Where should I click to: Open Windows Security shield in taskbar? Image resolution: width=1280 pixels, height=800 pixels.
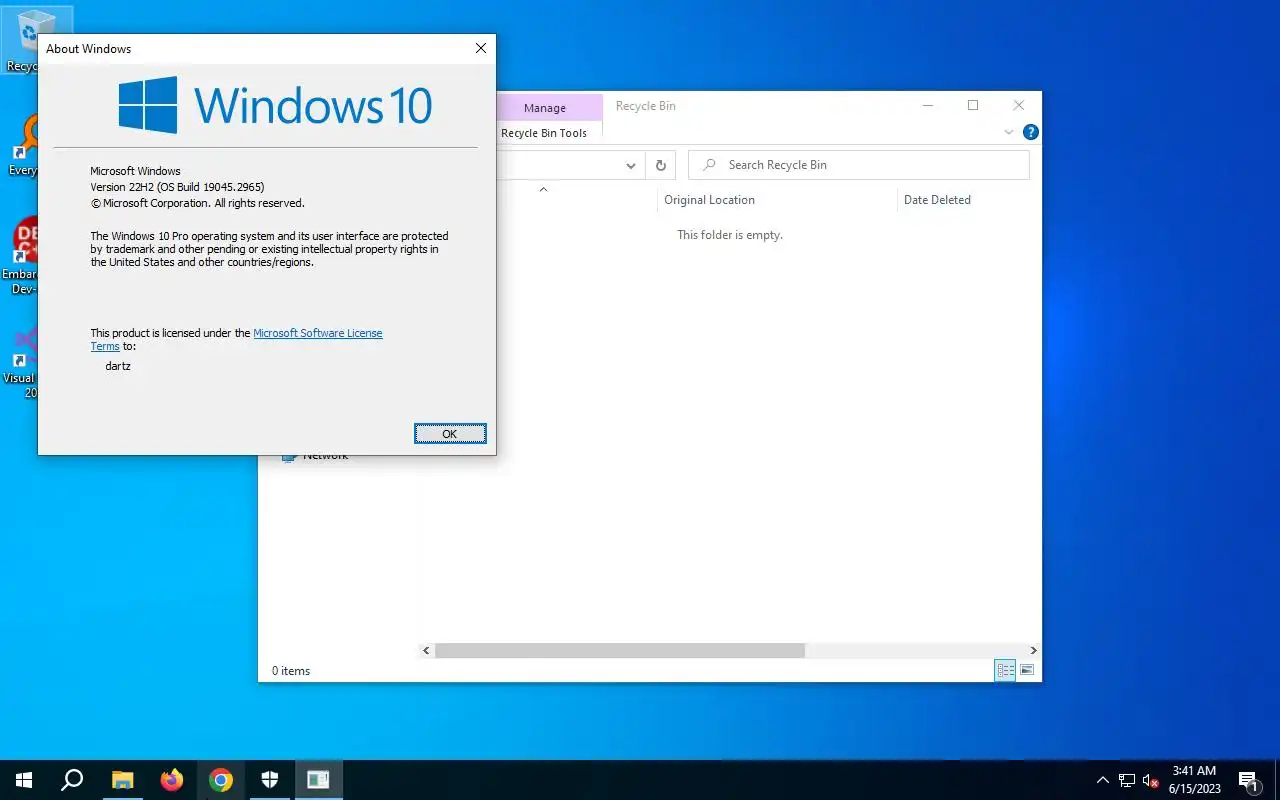click(270, 780)
